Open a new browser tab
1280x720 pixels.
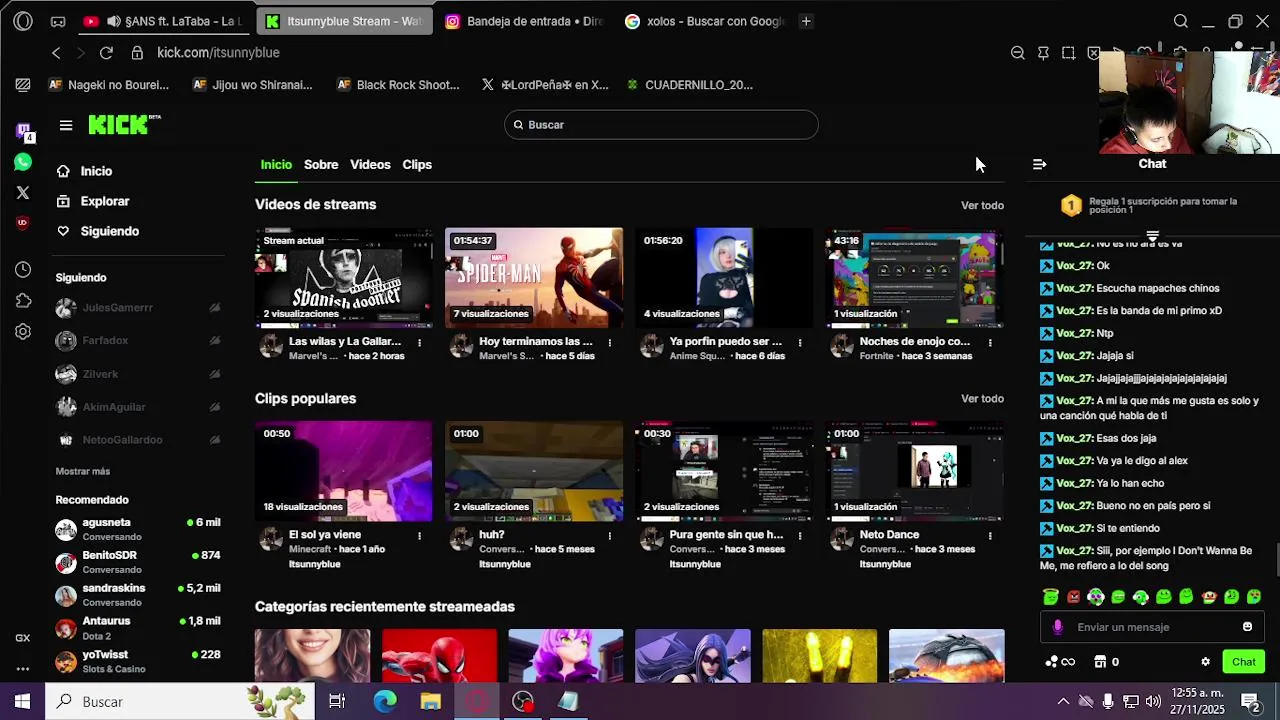(x=806, y=21)
